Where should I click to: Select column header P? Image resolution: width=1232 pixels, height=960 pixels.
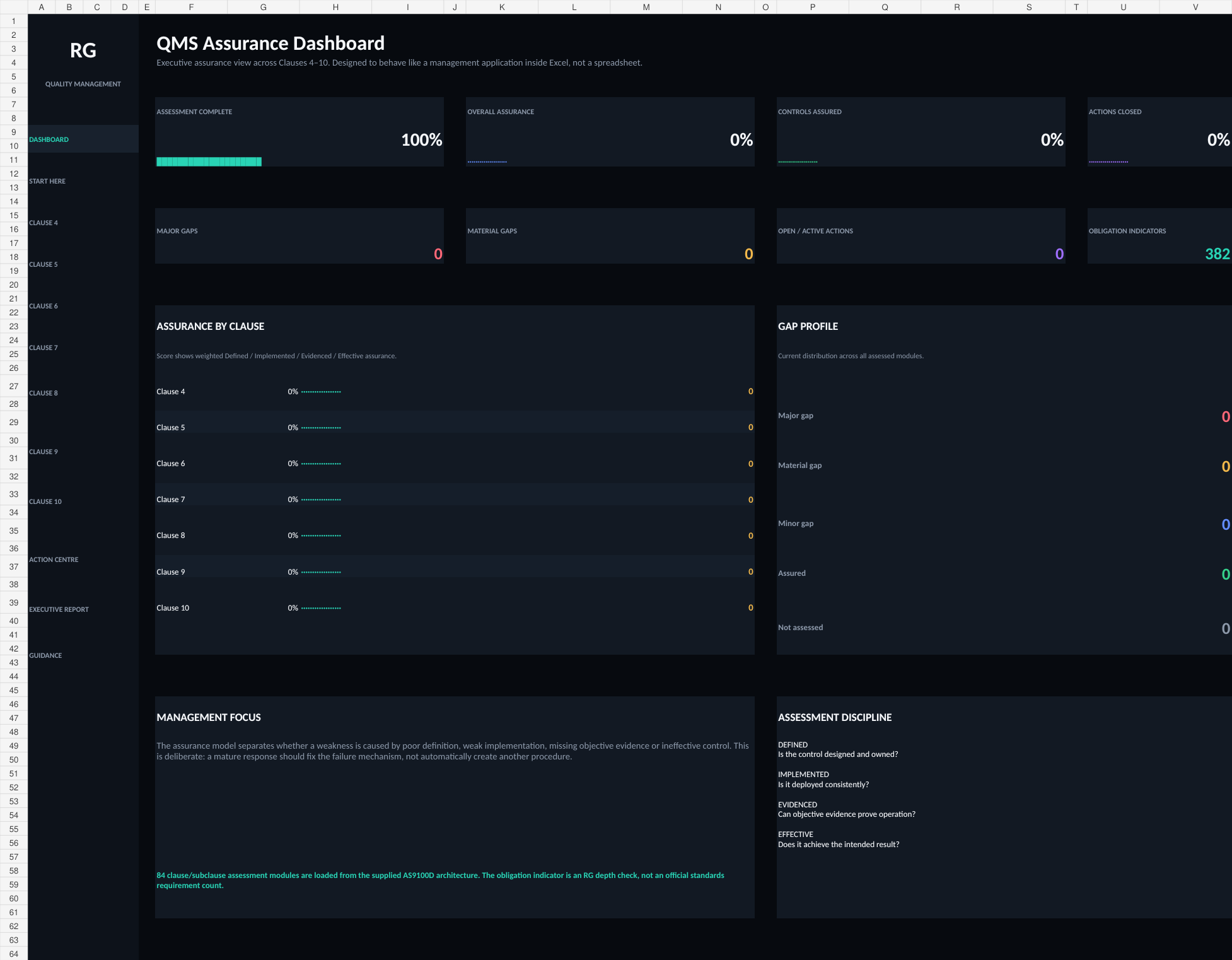coord(813,7)
